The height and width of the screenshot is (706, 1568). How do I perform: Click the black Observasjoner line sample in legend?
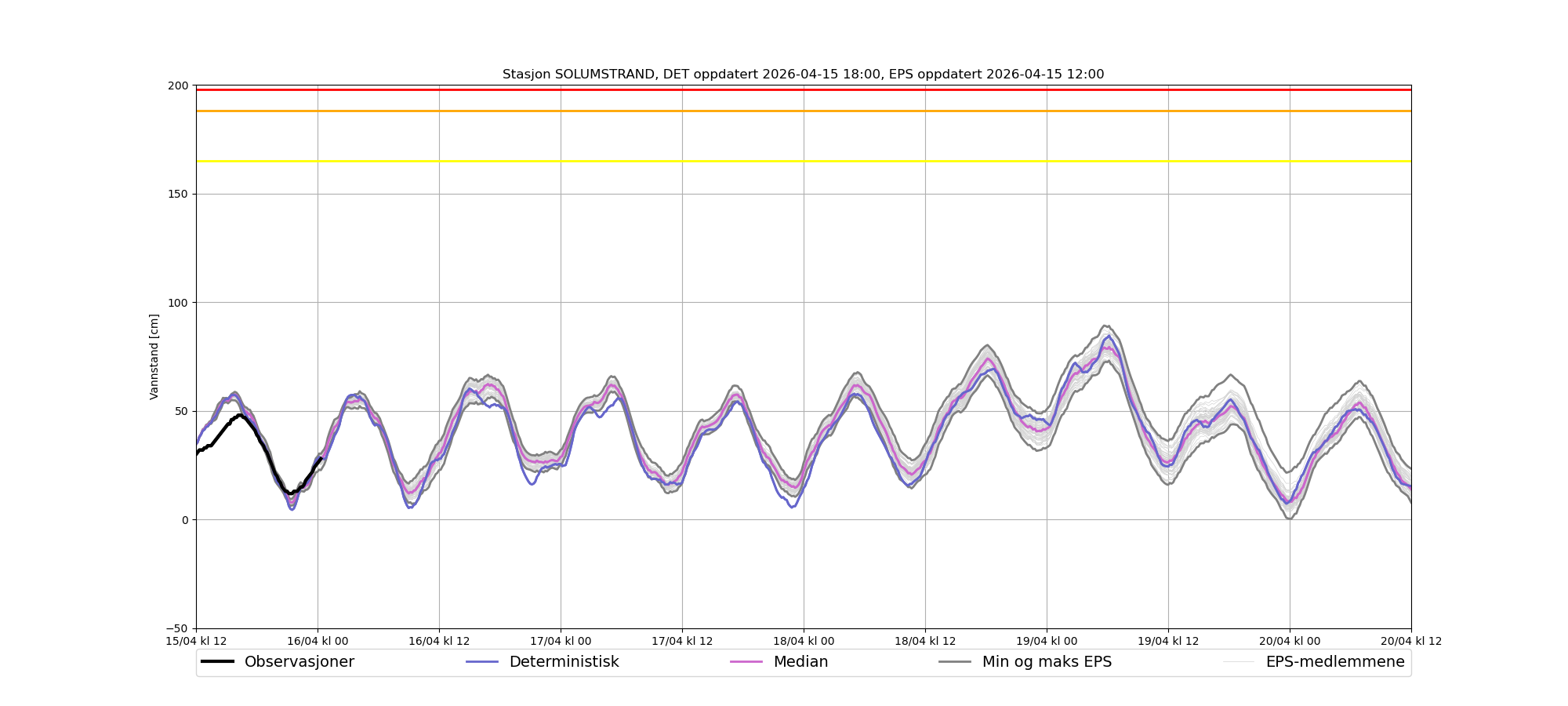[x=217, y=662]
